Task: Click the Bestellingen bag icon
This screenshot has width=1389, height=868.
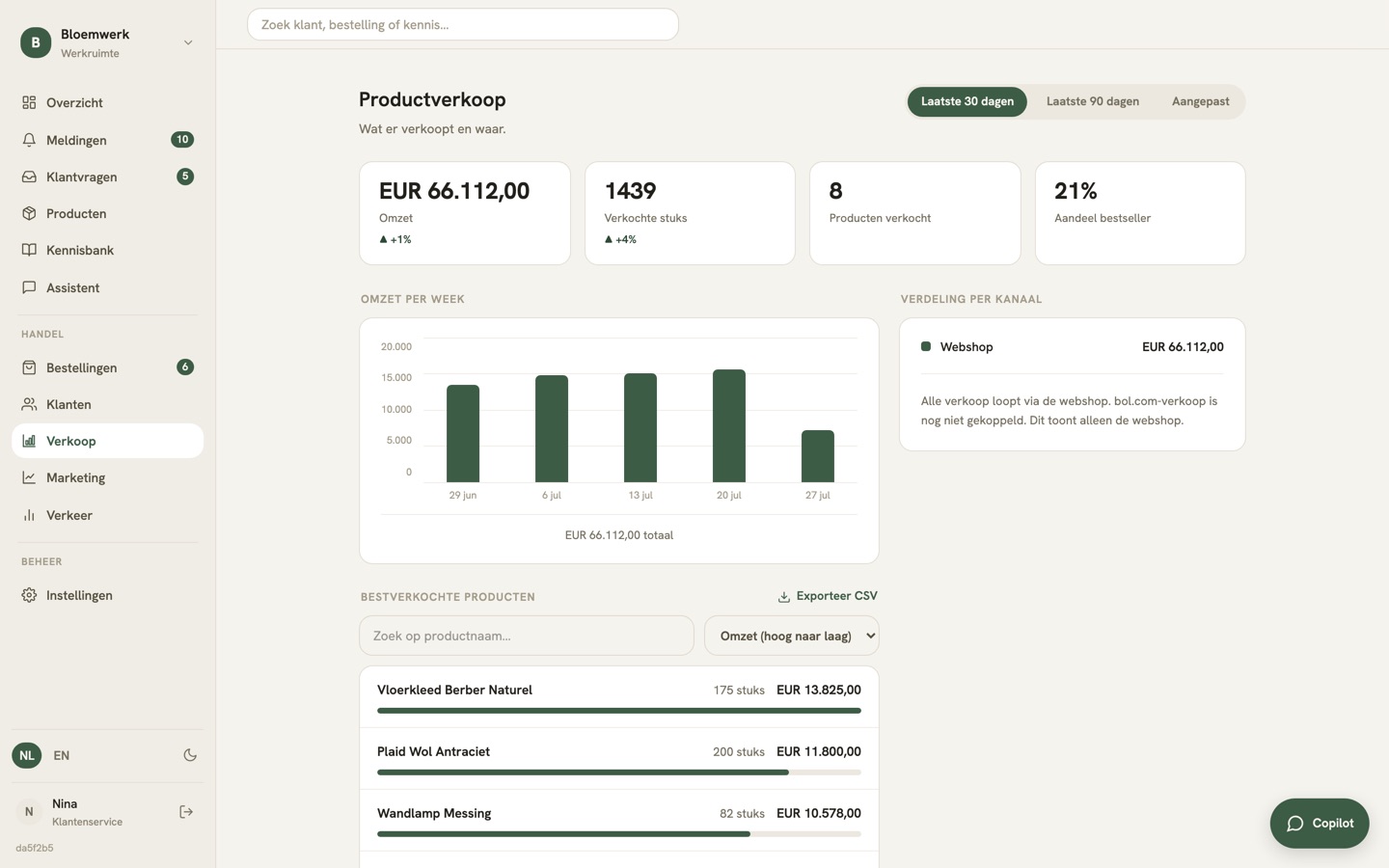Action: pyautogui.click(x=29, y=367)
